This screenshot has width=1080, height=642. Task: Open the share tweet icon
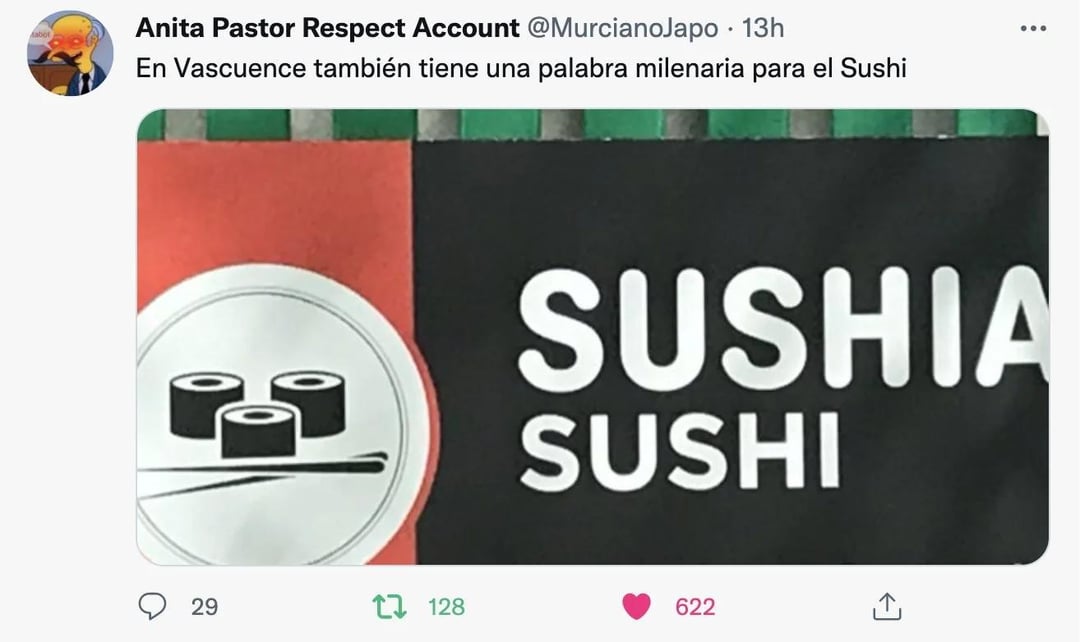(x=886, y=606)
